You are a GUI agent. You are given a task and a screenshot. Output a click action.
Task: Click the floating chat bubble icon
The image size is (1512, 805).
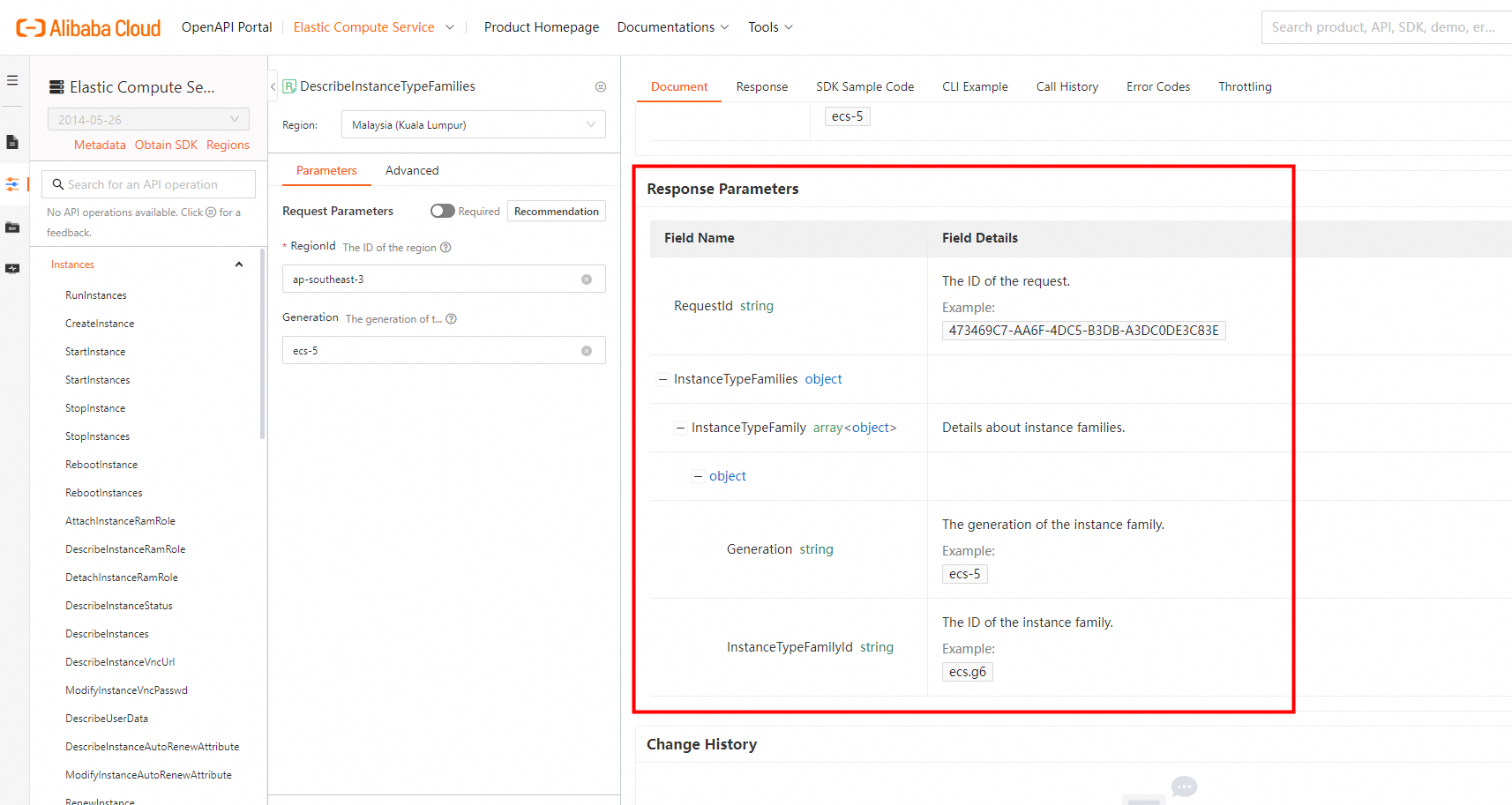[x=1184, y=786]
